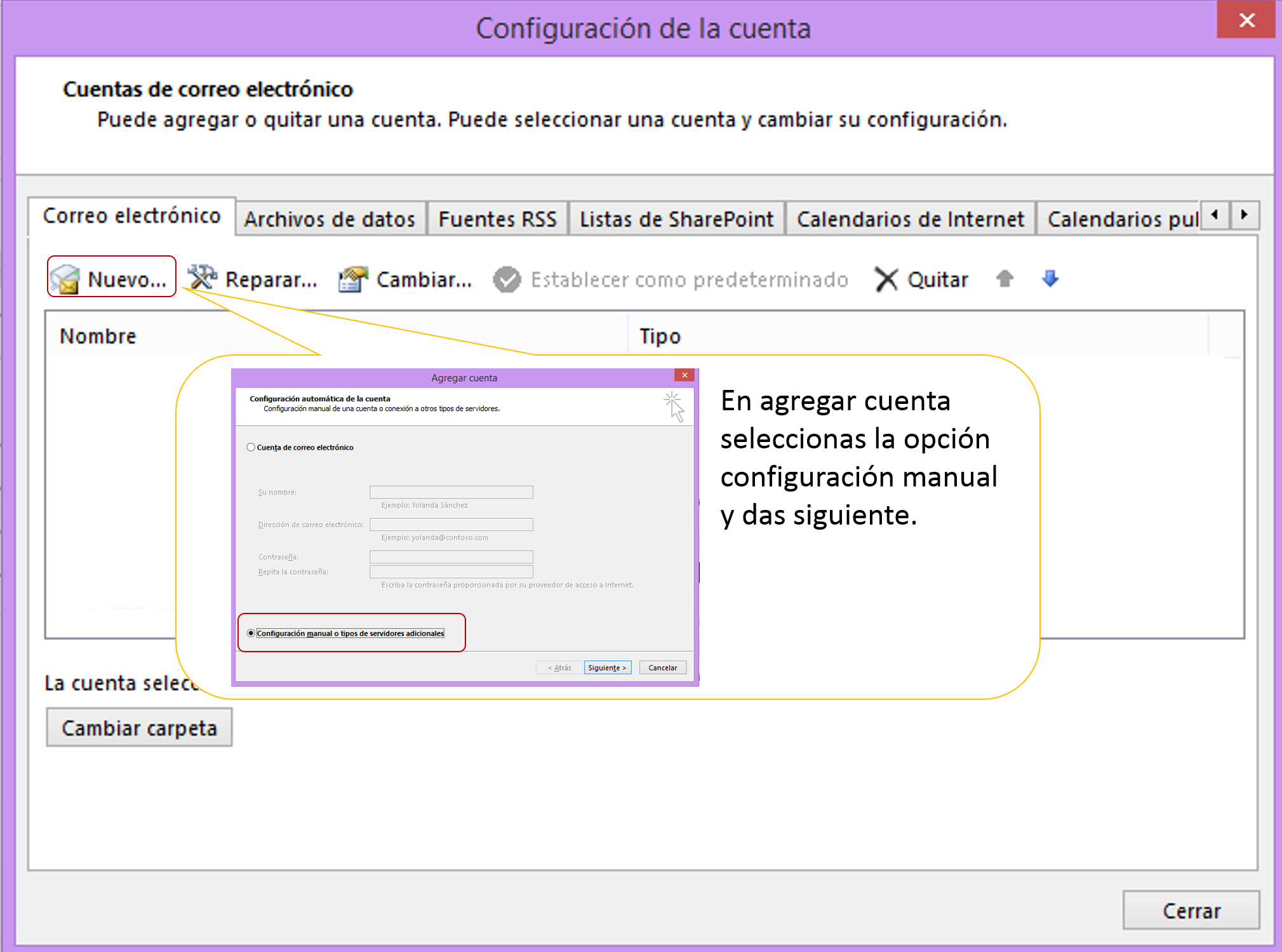
Task: Click the Su nombre input field
Action: click(451, 492)
